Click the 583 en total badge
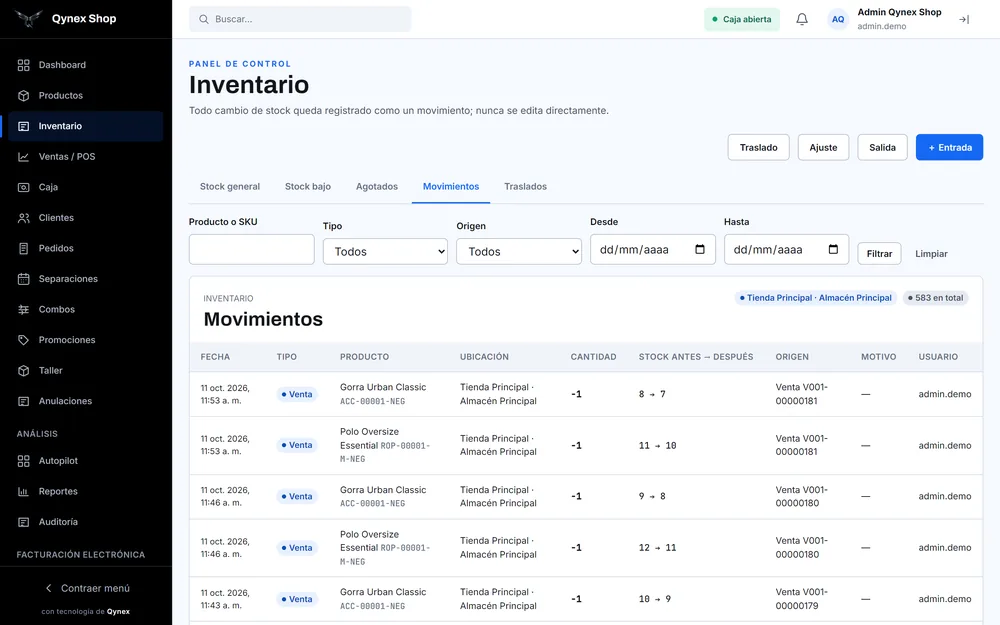Screen dimensions: 1000x625 point(936,298)
